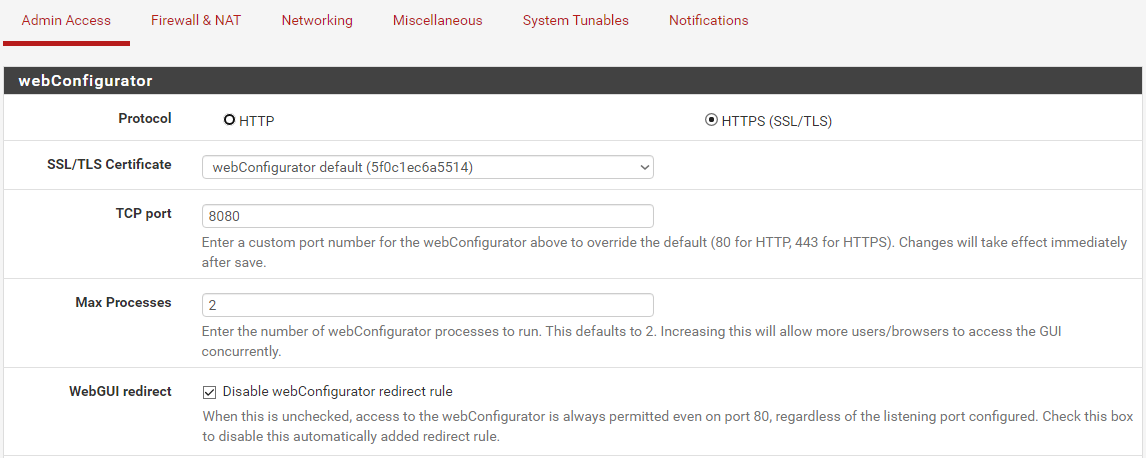Select the HTTP protocol radio button
The height and width of the screenshot is (458, 1146).
(230, 120)
